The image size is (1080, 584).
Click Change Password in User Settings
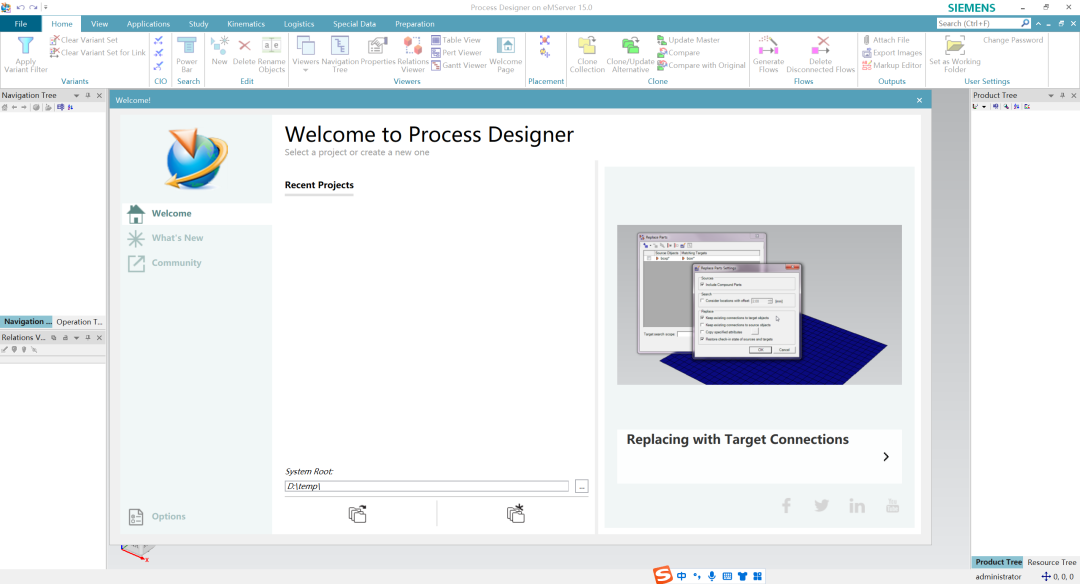pos(1012,40)
